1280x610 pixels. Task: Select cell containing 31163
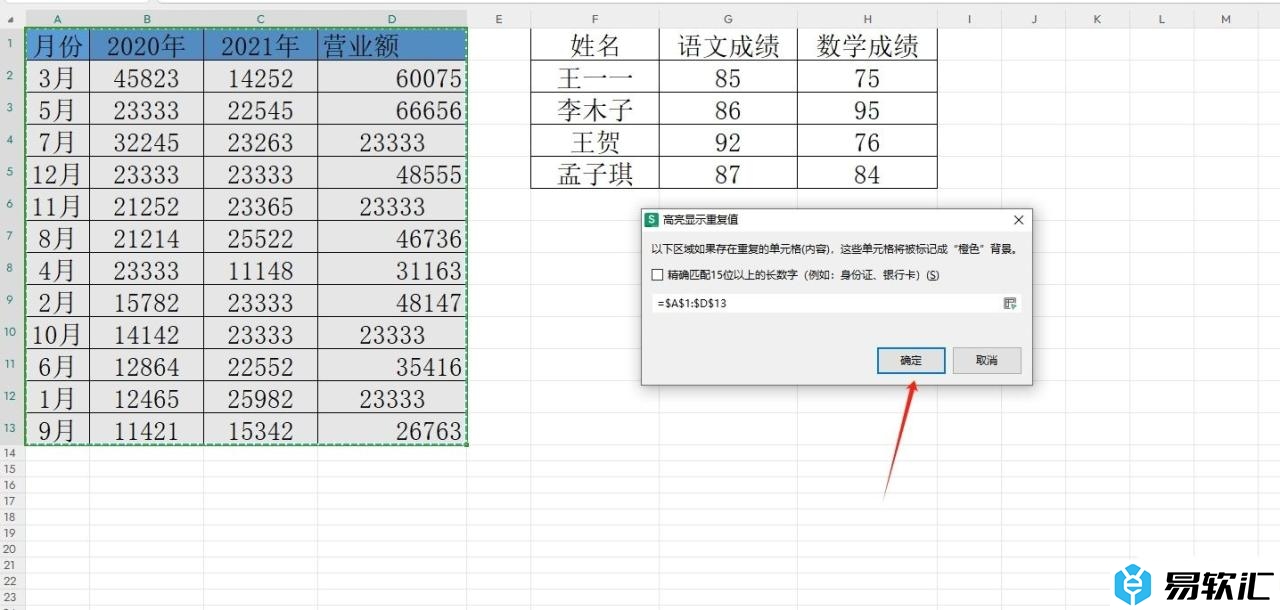pos(392,270)
